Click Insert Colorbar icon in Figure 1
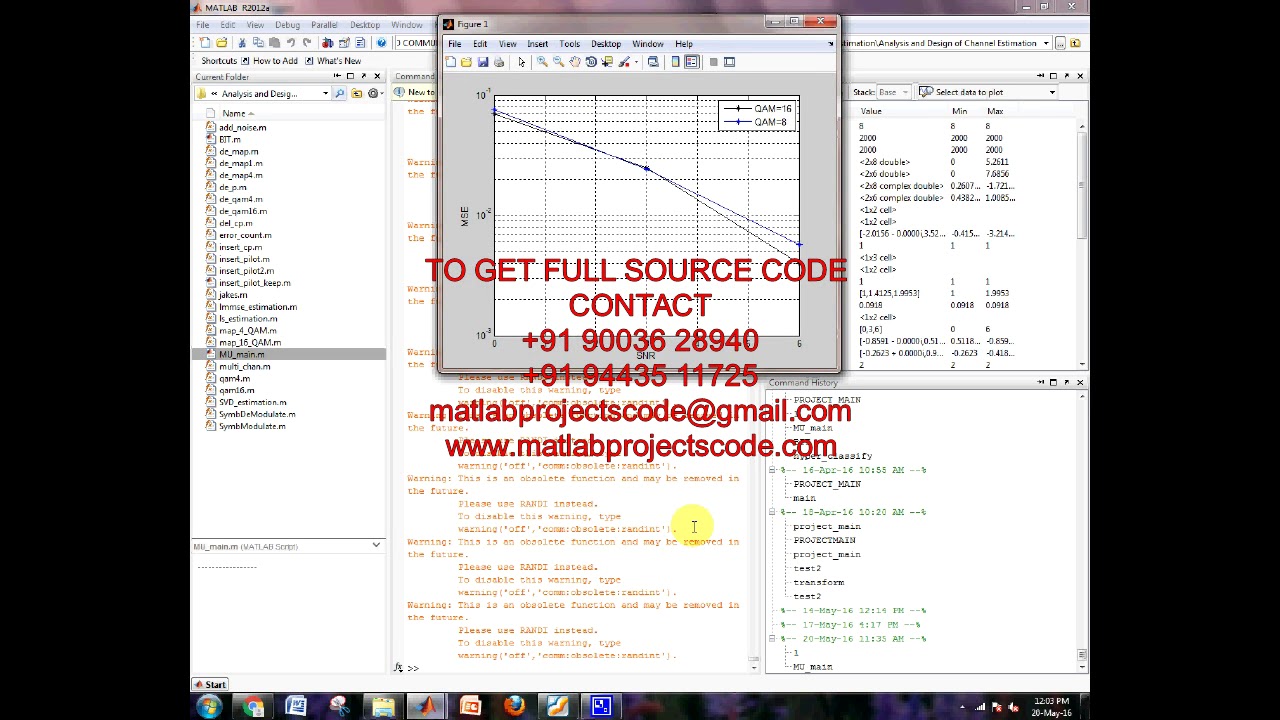This screenshot has height=720, width=1280. pyautogui.click(x=675, y=62)
